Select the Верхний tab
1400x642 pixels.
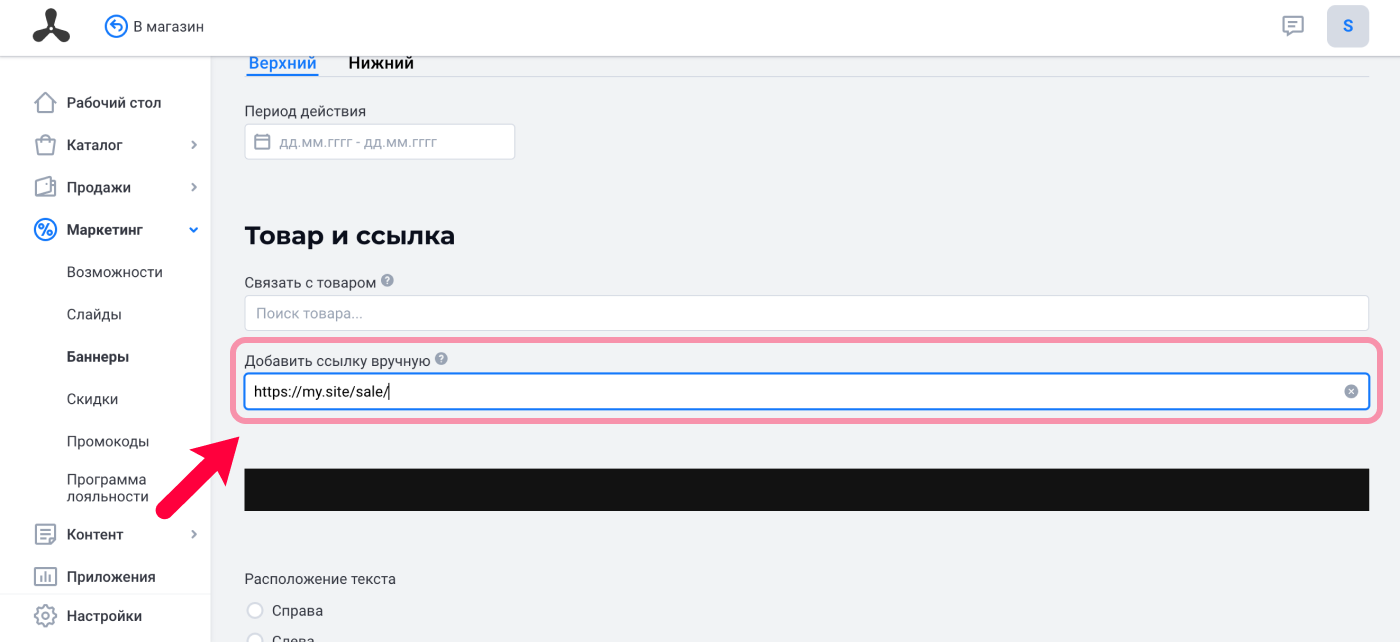click(283, 63)
